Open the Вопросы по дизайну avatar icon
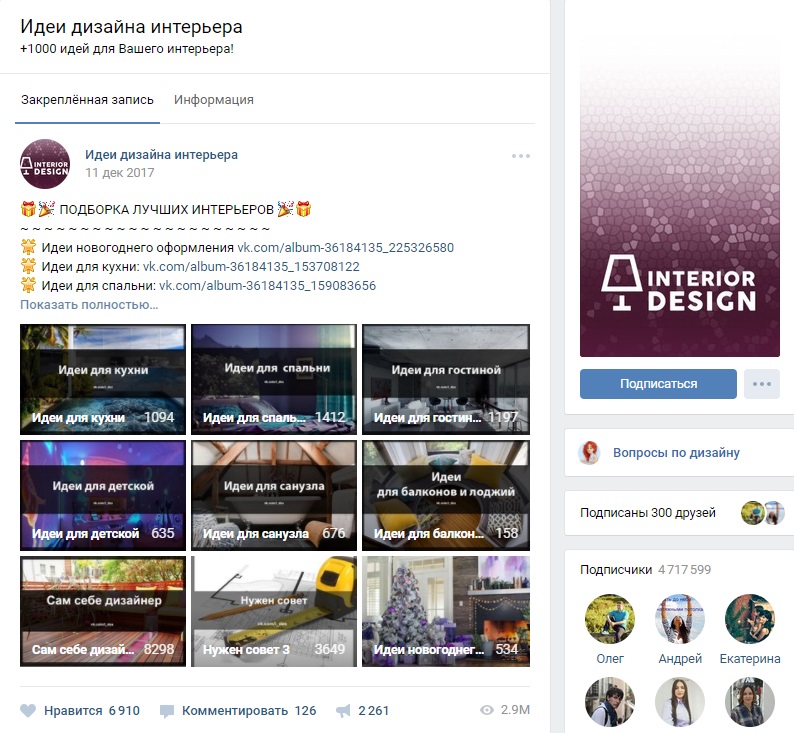The height and width of the screenshot is (733, 794). click(589, 453)
